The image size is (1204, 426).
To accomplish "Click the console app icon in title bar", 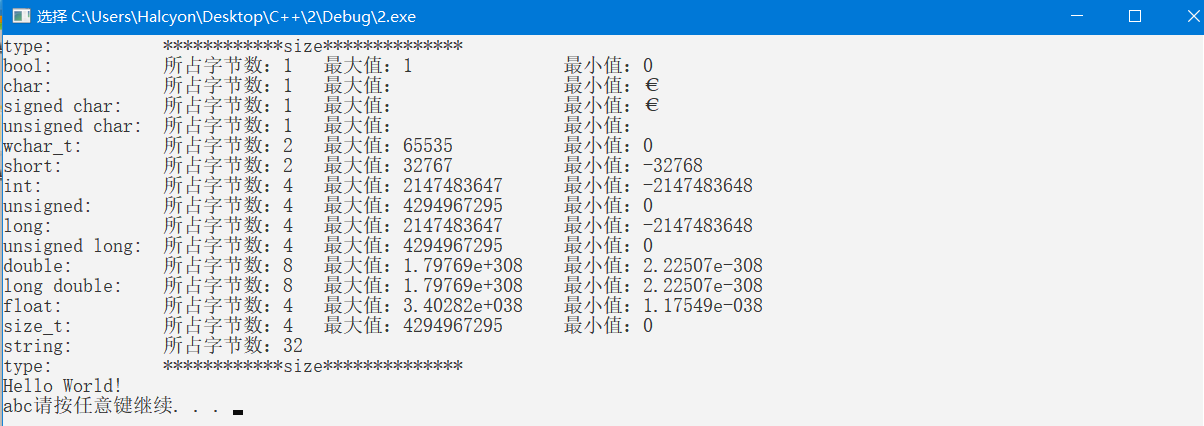I will coord(20,17).
